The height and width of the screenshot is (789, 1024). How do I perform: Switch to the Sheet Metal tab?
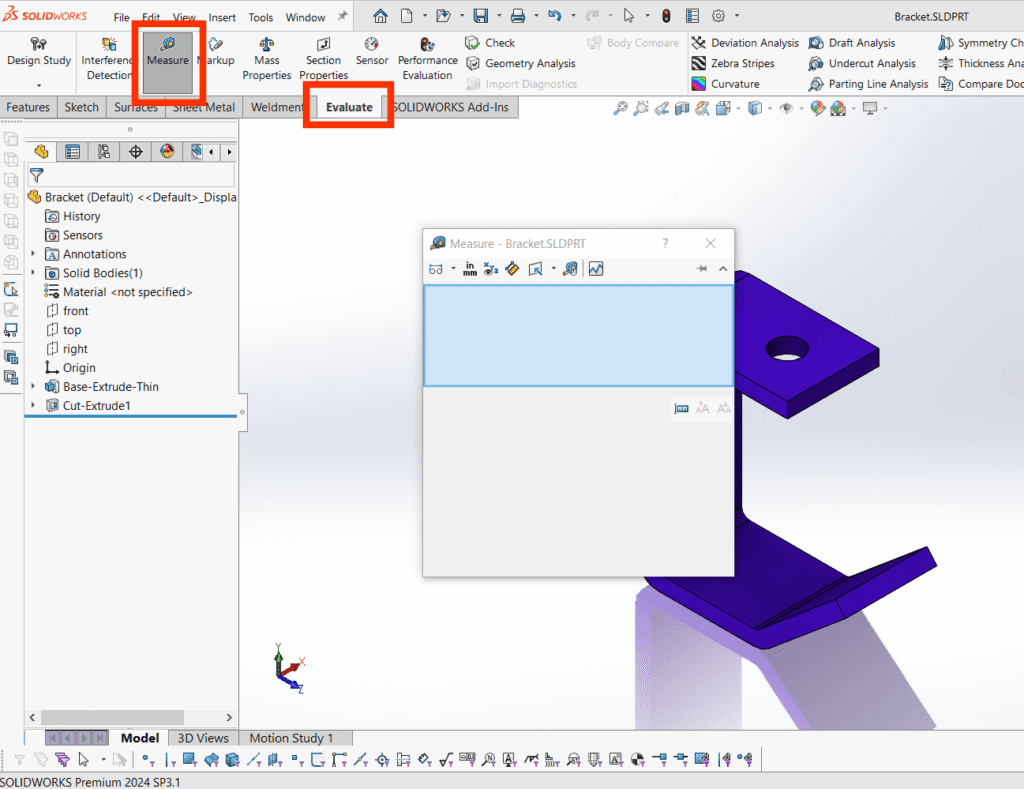click(203, 107)
